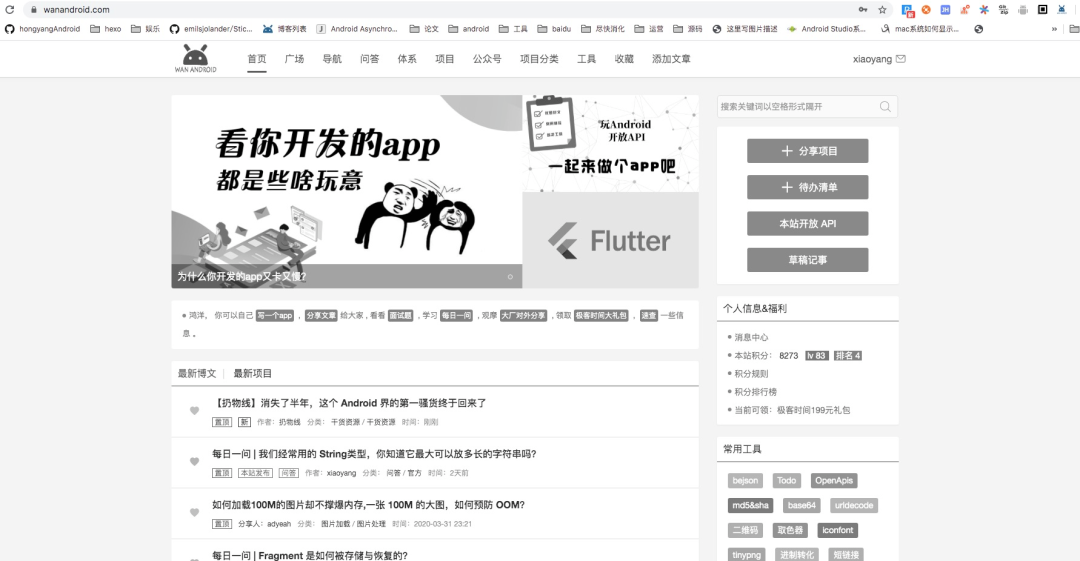Favorite the Fragment article with heart
1080x561 pixels.
[x=194, y=558]
